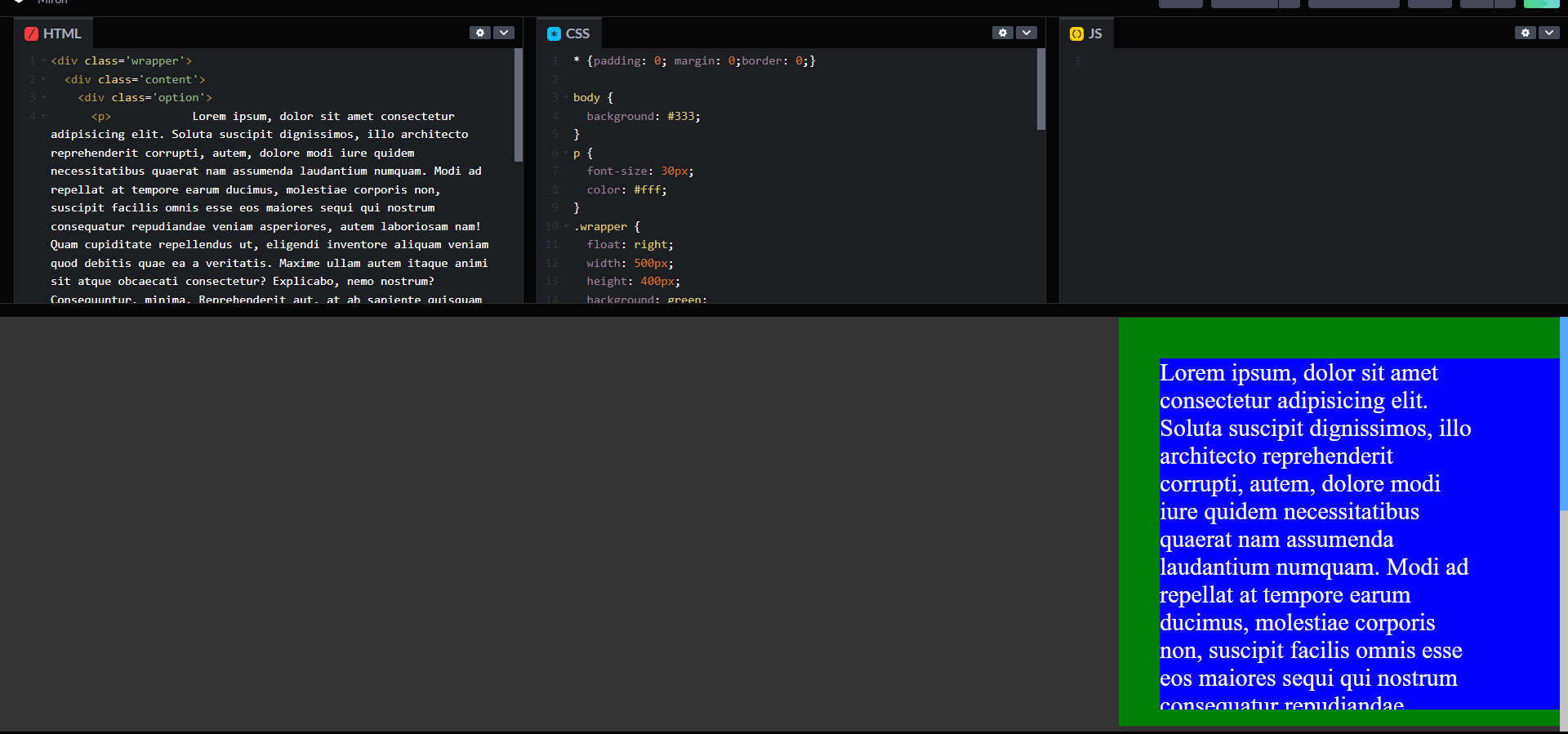
Task: Fold the p rule in CSS
Action: pos(566,153)
